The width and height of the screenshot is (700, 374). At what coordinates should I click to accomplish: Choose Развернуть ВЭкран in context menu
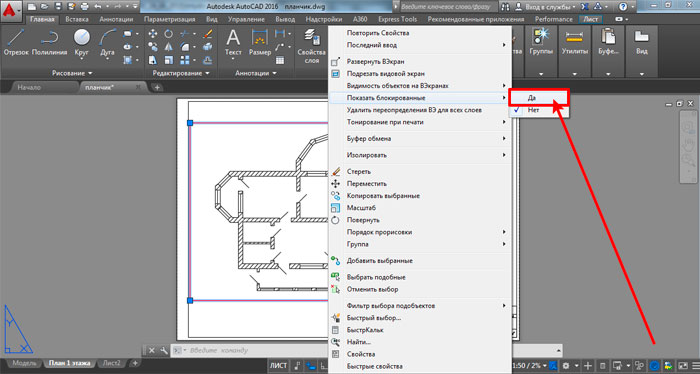420,61
